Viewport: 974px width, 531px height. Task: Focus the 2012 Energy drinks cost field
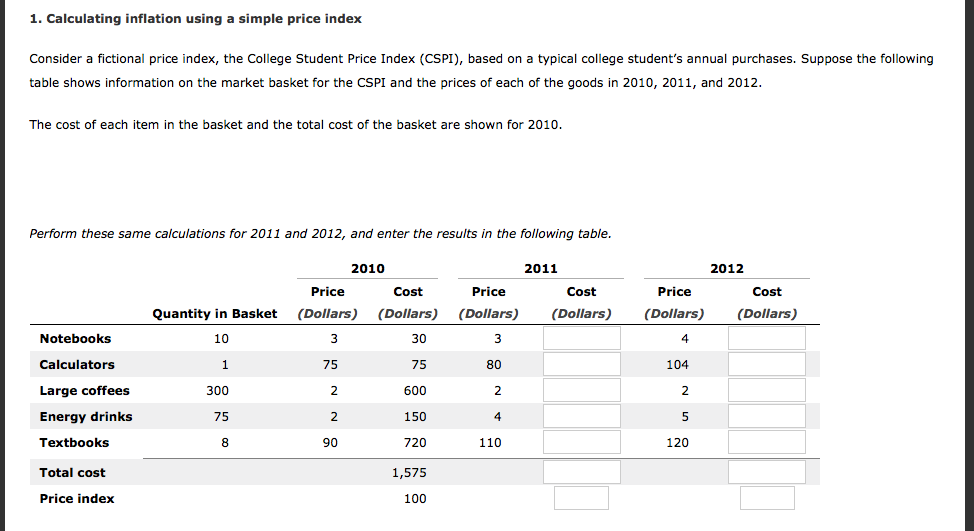(767, 417)
